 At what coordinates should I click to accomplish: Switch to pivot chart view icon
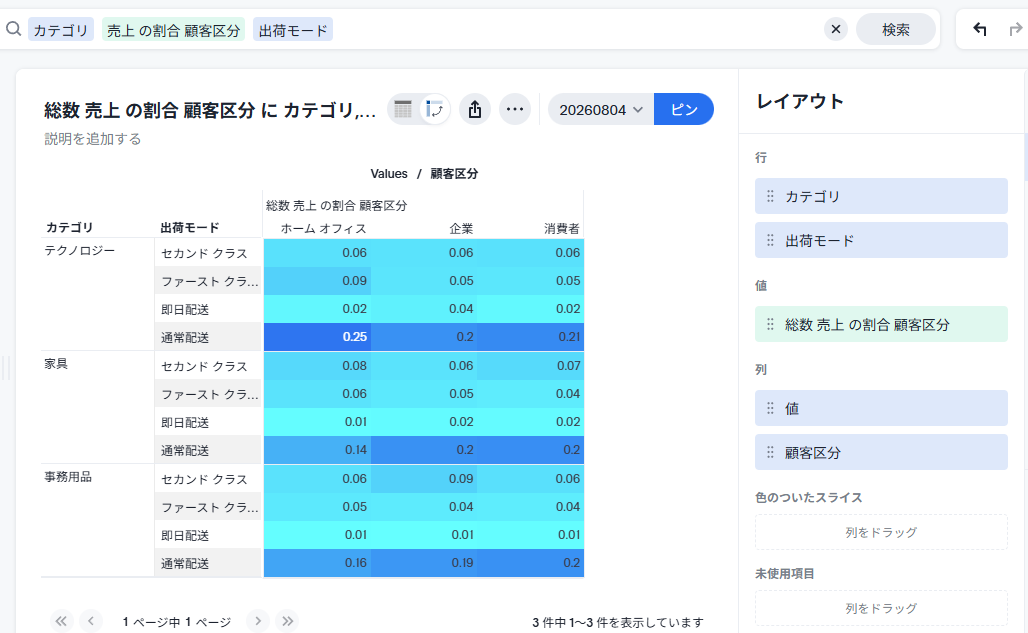(434, 109)
